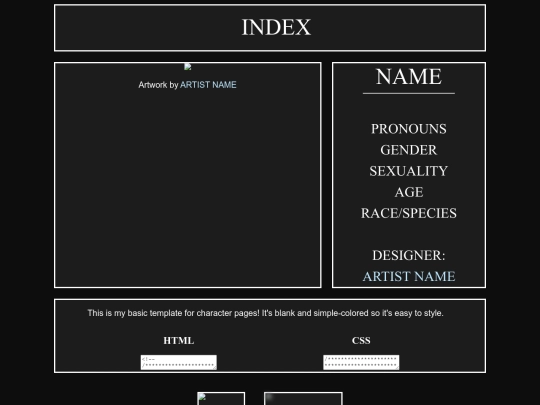Select the PRONOUNS text

(x=409, y=129)
